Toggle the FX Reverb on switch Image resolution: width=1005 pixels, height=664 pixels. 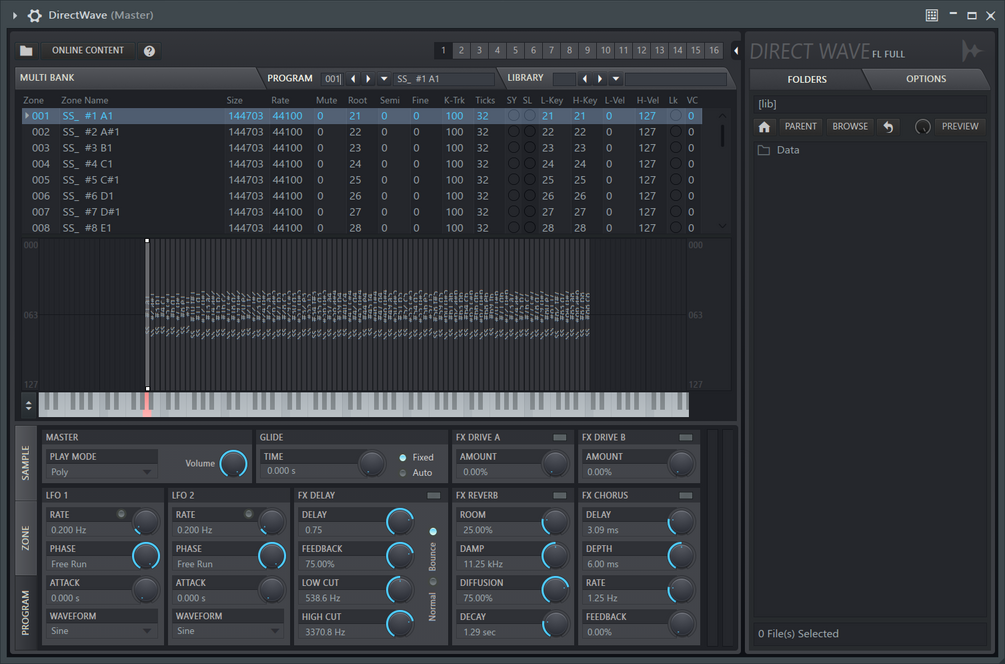click(x=560, y=495)
